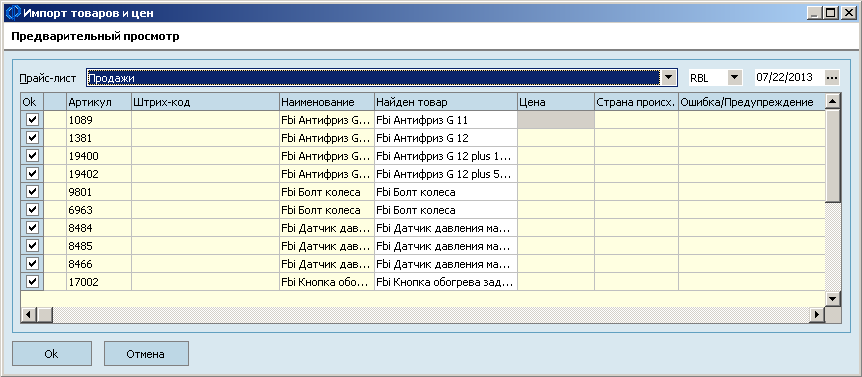Select the highlighted Цена cell for 1089
This screenshot has height=377, width=862.
556,120
